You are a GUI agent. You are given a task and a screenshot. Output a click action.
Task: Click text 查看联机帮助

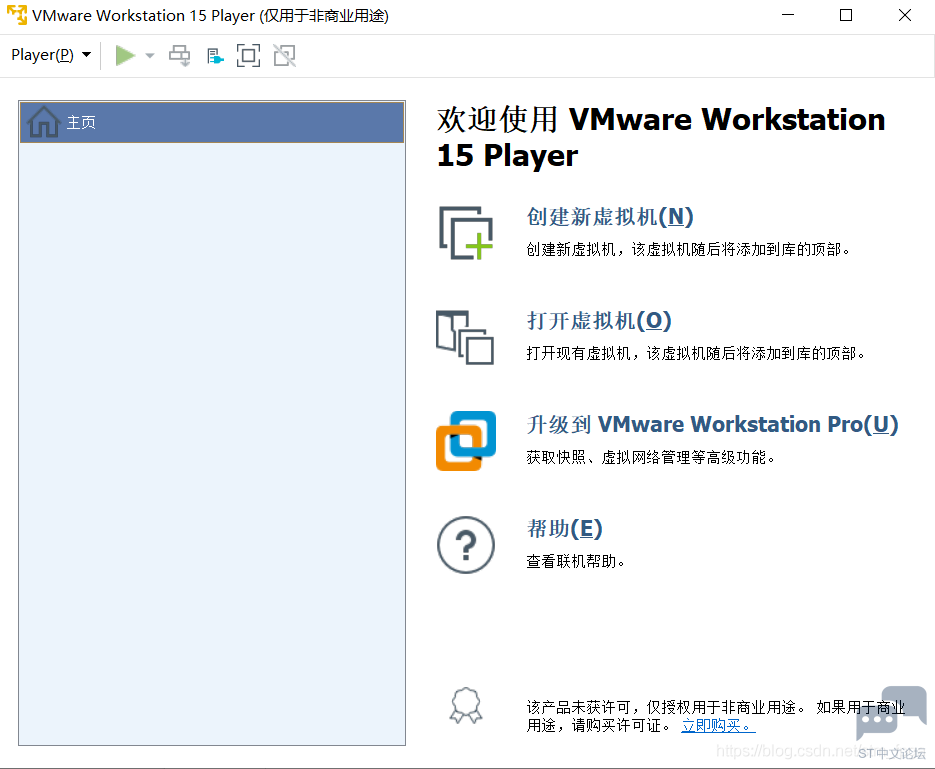click(x=575, y=561)
